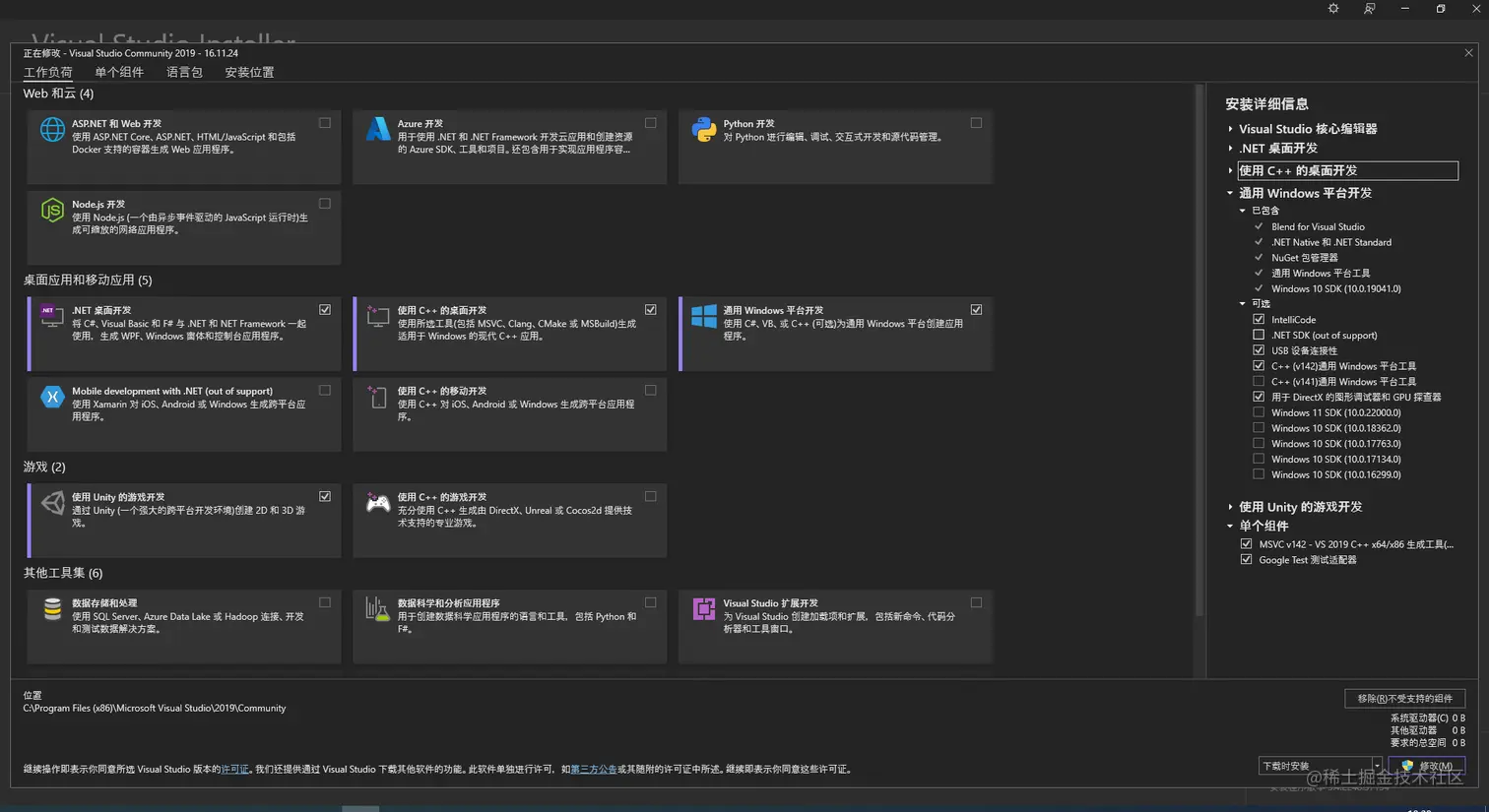Check Visual Studio 扩展开发 workload
This screenshot has height=812, width=1489.
(976, 603)
